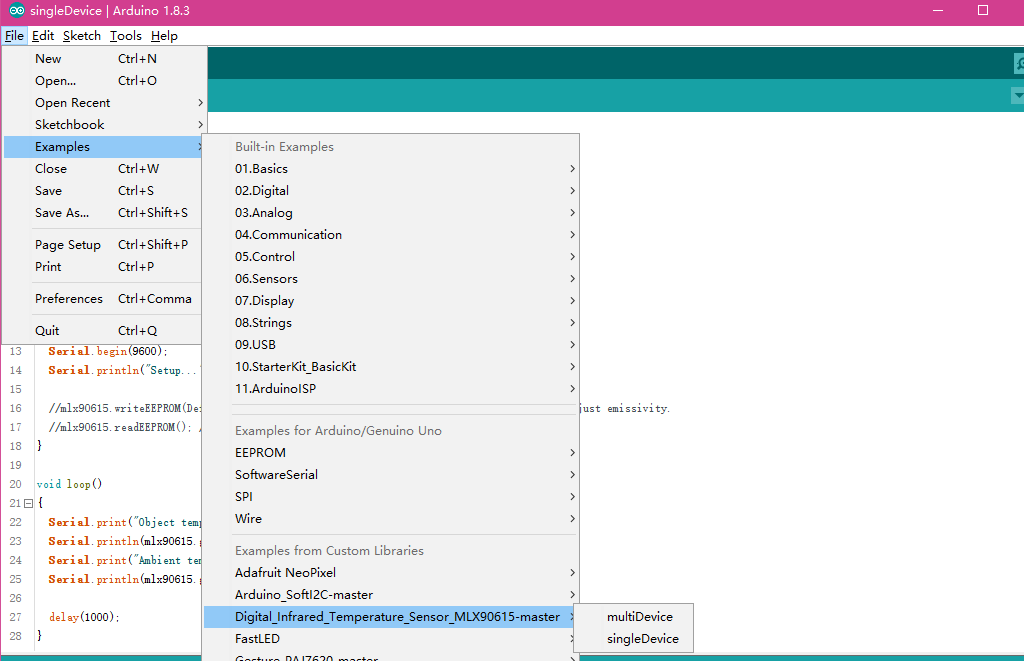This screenshot has width=1024, height=661.
Task: Expand the 09.USB examples submenu
Action: pyautogui.click(x=391, y=345)
